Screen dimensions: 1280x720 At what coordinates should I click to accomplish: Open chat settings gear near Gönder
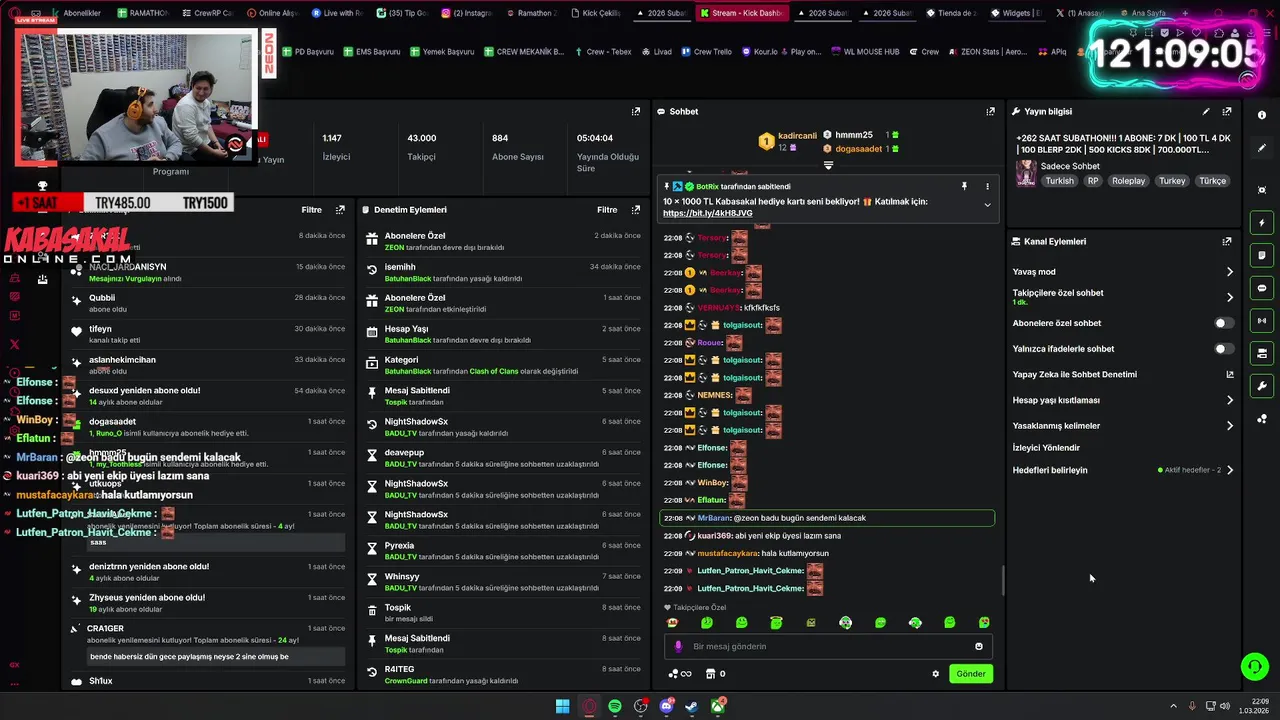[x=936, y=674]
